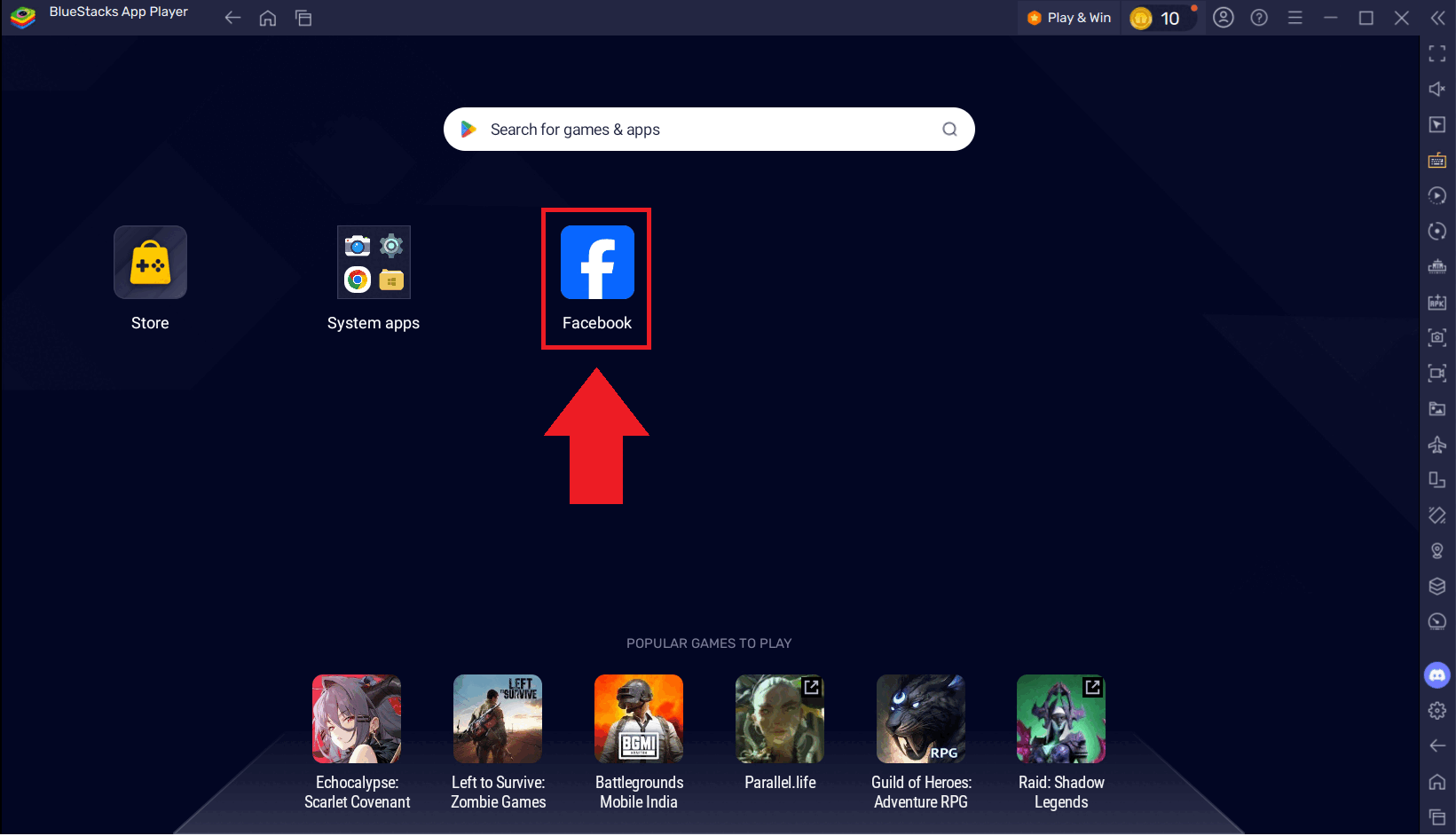Open the performance gauge icon

1437,621
